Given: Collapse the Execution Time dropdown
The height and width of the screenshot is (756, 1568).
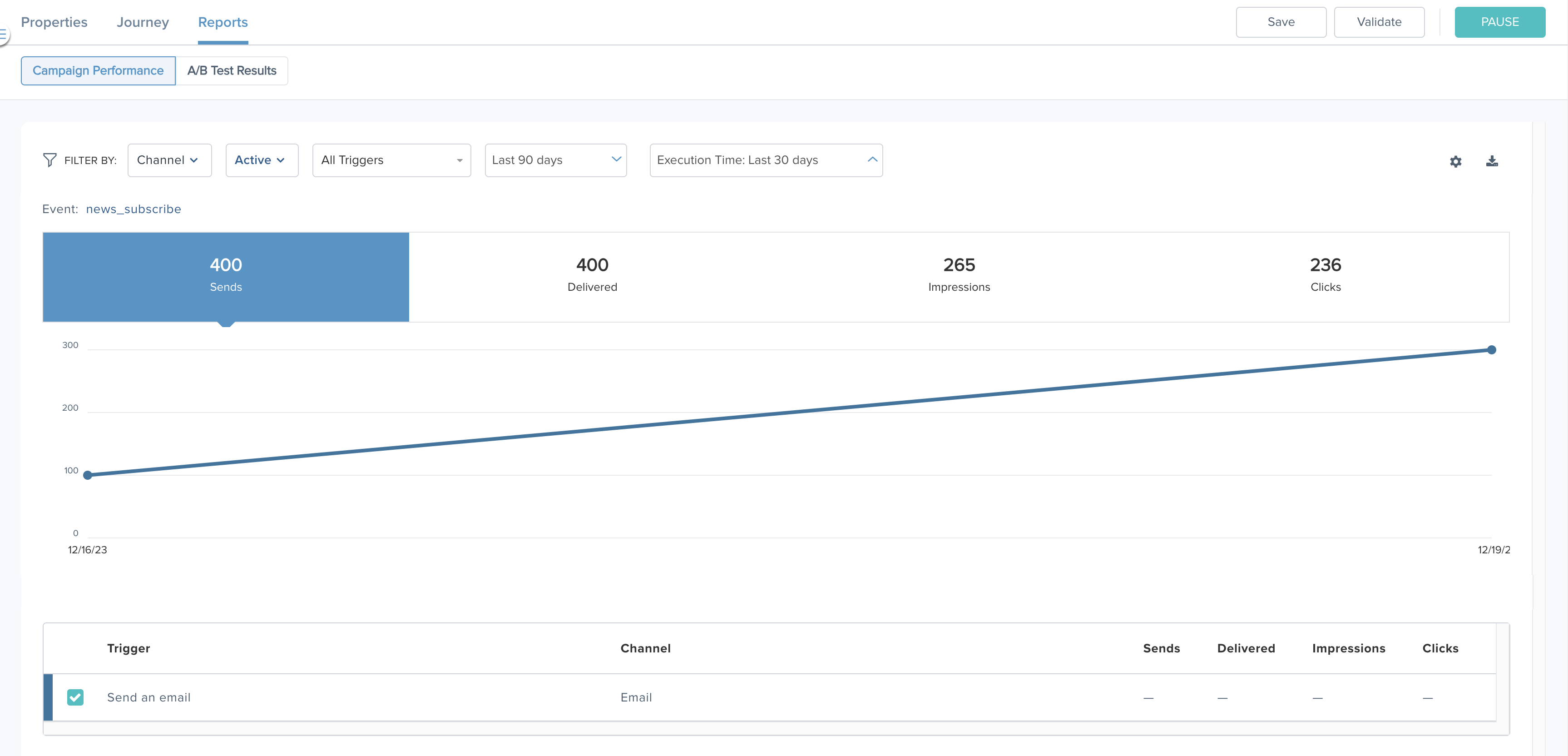Looking at the screenshot, I should [x=767, y=160].
